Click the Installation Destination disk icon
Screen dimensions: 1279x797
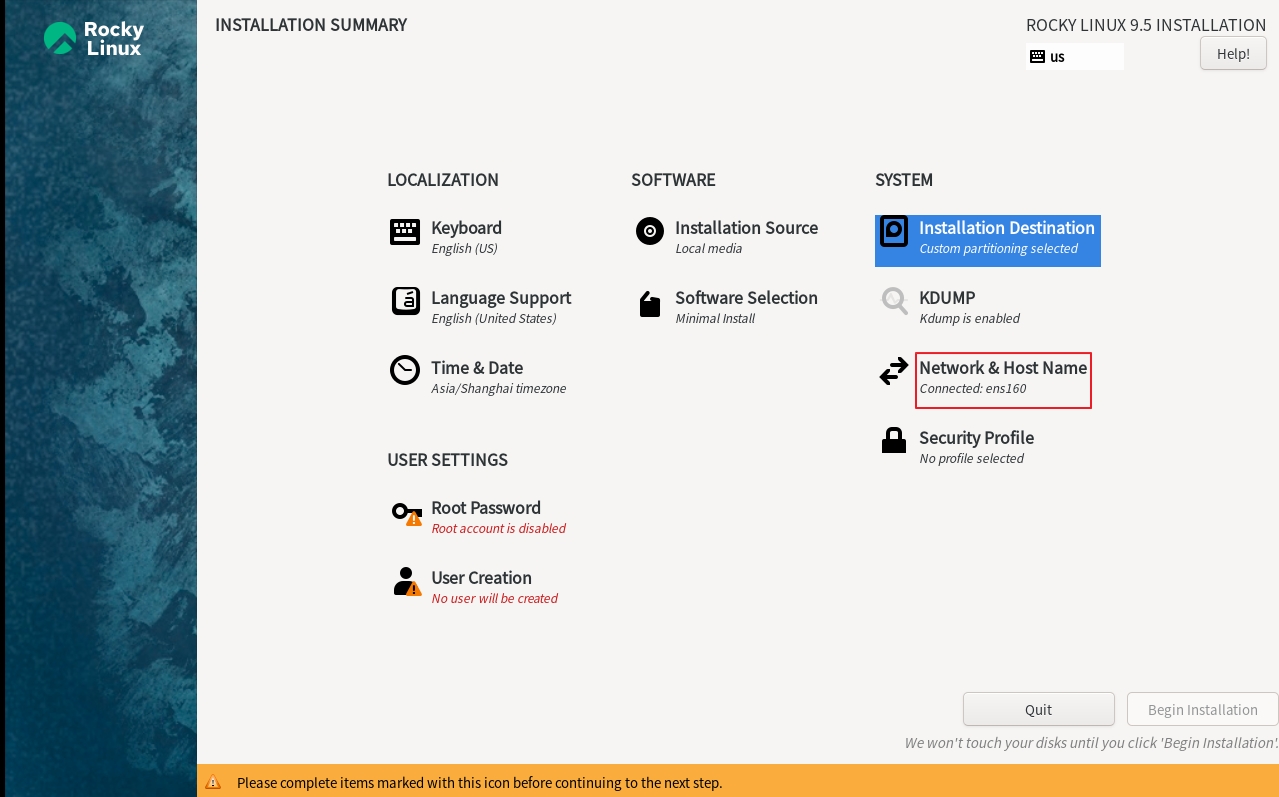[x=894, y=232]
